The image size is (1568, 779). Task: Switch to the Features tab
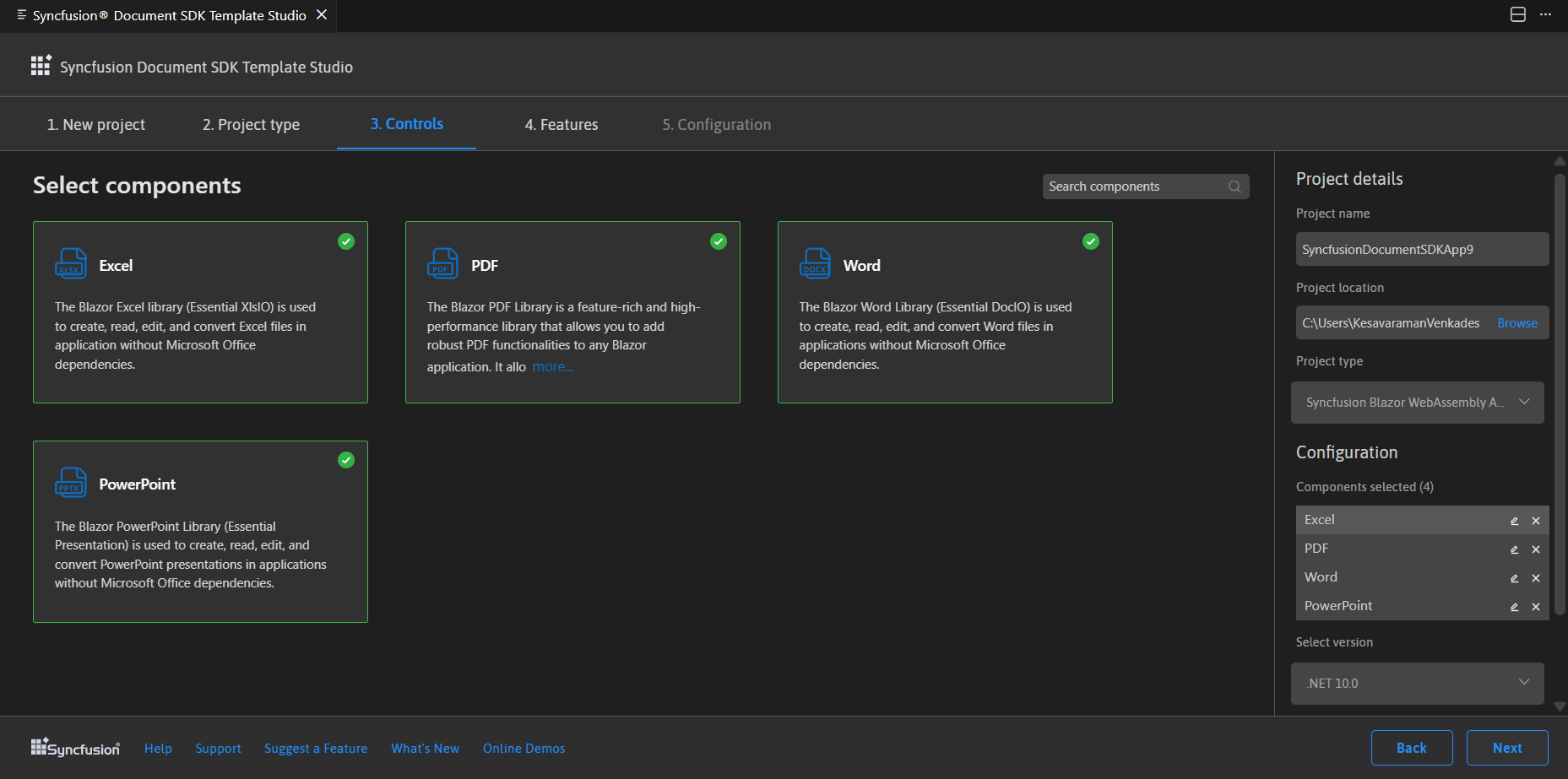pos(561,125)
